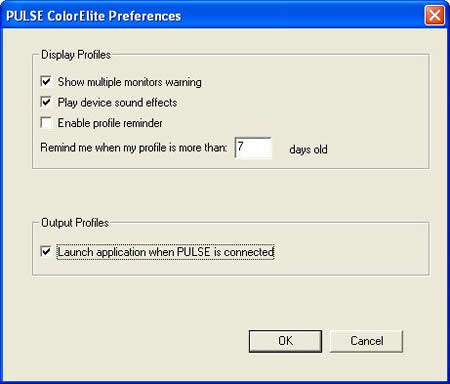
Task: Confirm preferences with the OK button
Action: (285, 341)
